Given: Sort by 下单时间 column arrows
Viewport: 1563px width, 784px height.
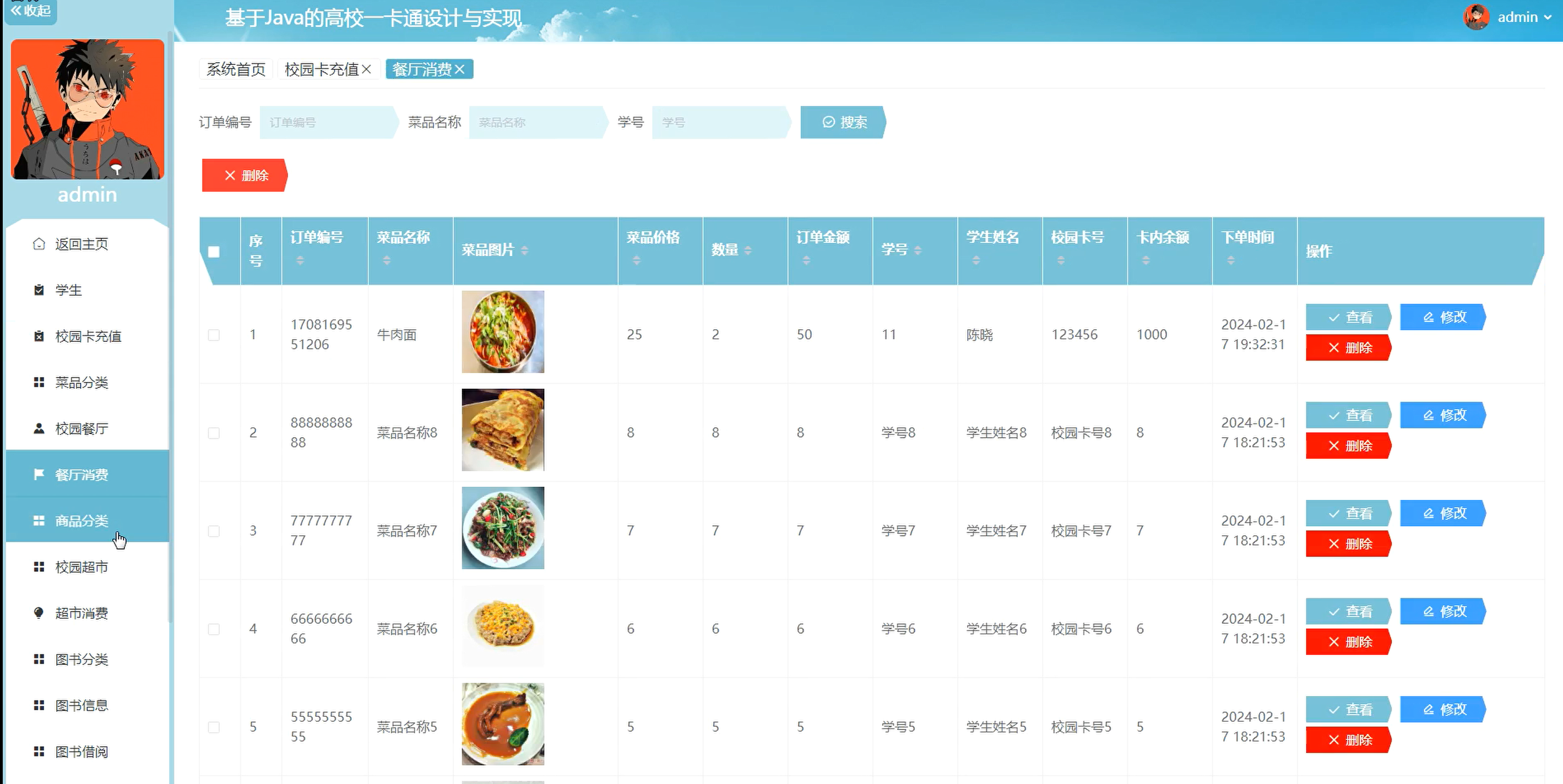Looking at the screenshot, I should pyautogui.click(x=1230, y=260).
